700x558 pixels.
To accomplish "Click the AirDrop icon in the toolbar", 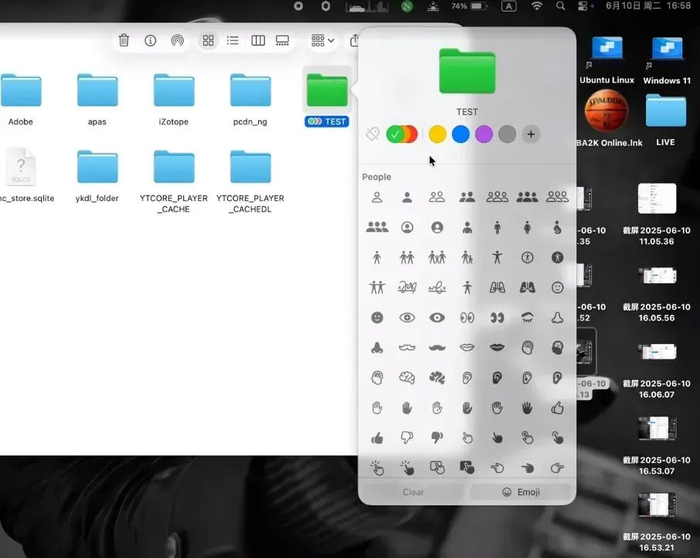I will coord(177,41).
